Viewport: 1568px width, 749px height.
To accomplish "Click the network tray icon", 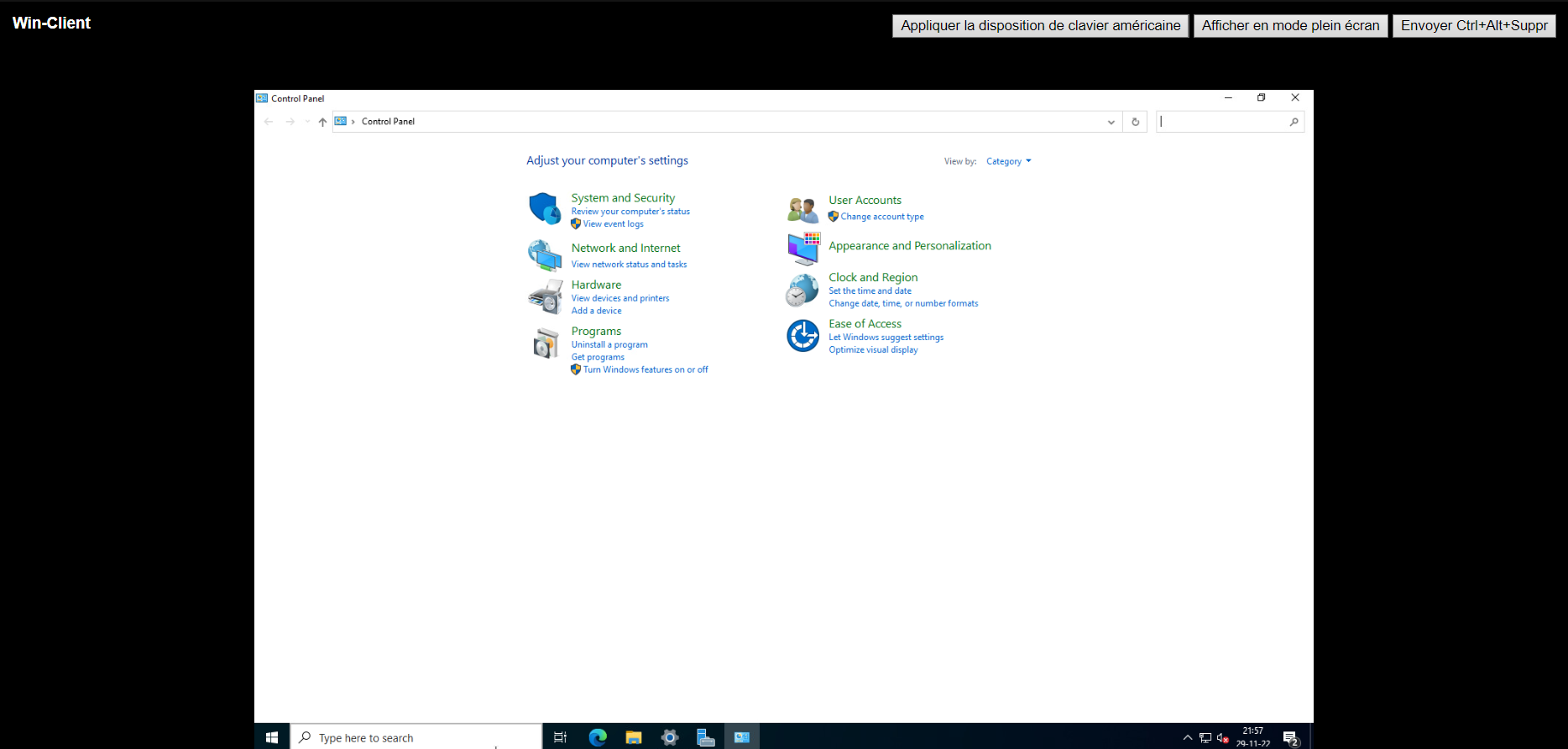I will (x=1205, y=738).
